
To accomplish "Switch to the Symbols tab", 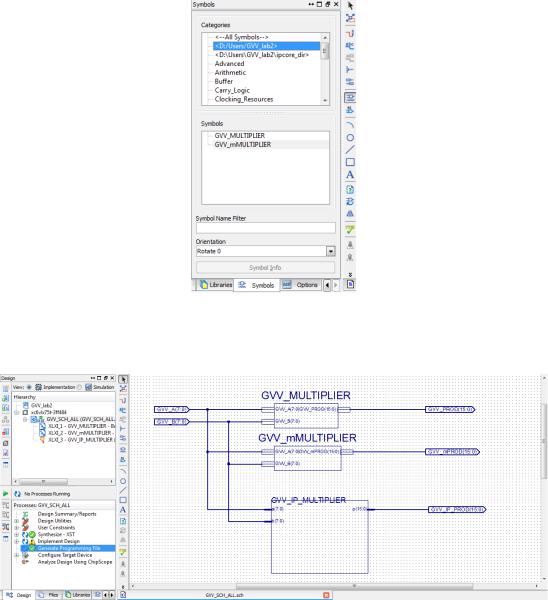I will pyautogui.click(x=256, y=285).
